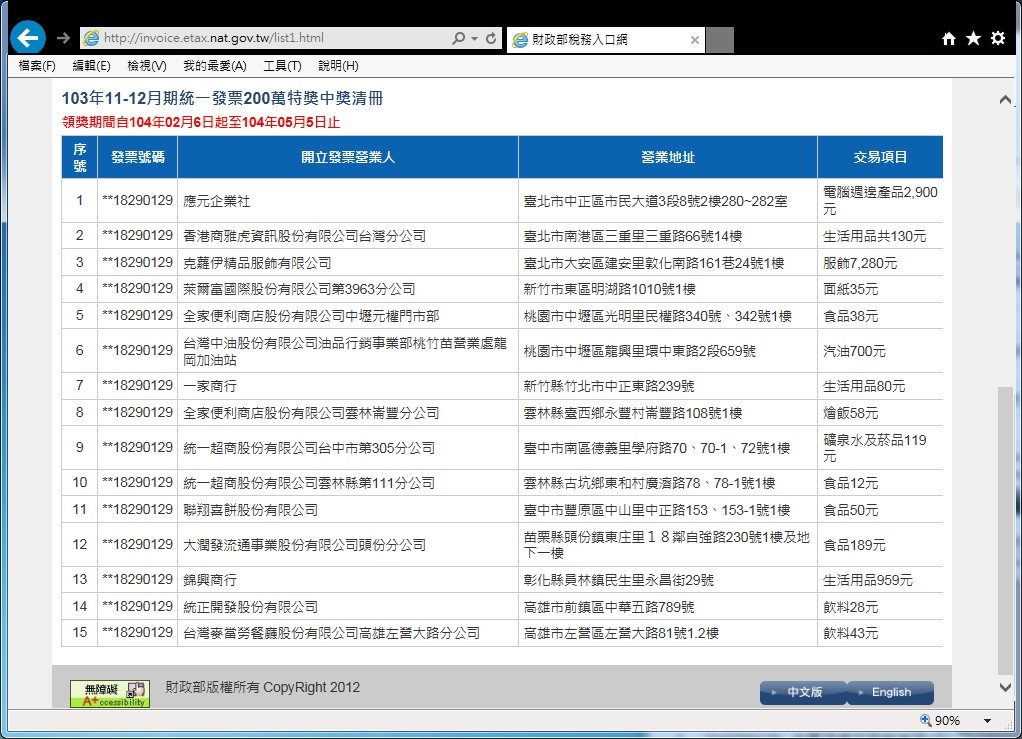The image size is (1022, 739).
Task: Click address 新竹縣竹北市中正東路239號
Action: click(609, 386)
